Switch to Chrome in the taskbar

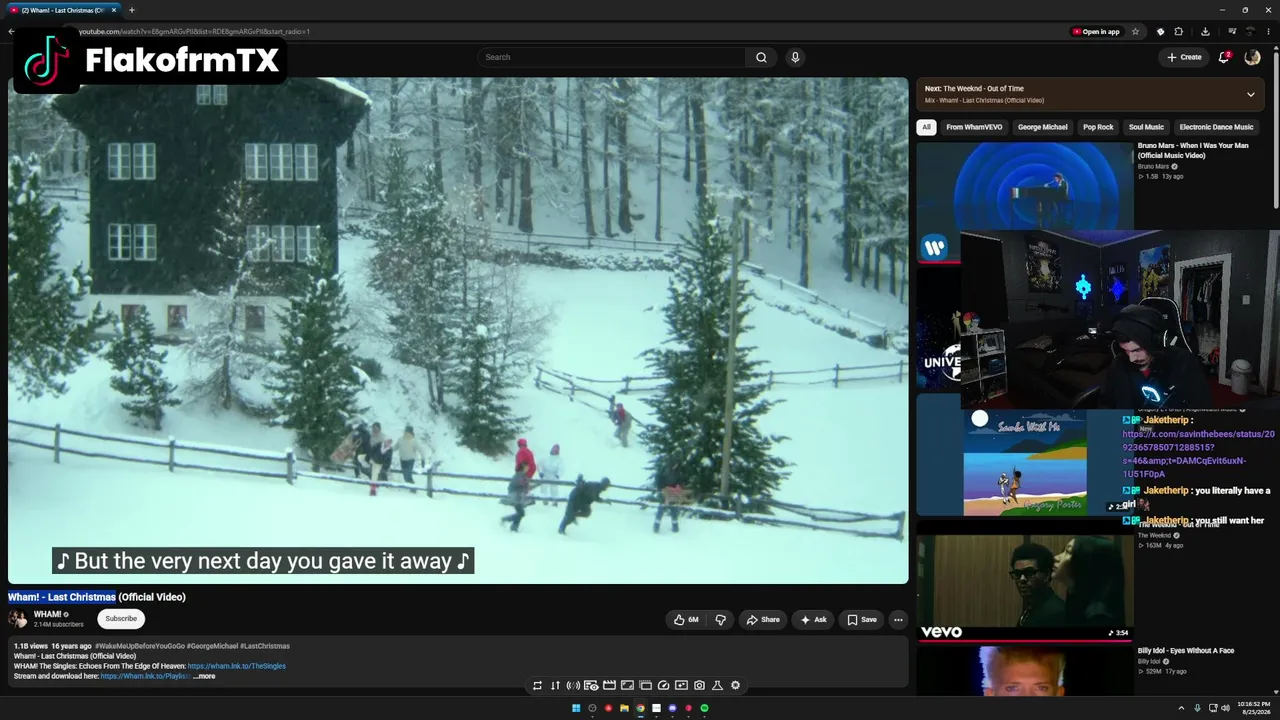[640, 708]
